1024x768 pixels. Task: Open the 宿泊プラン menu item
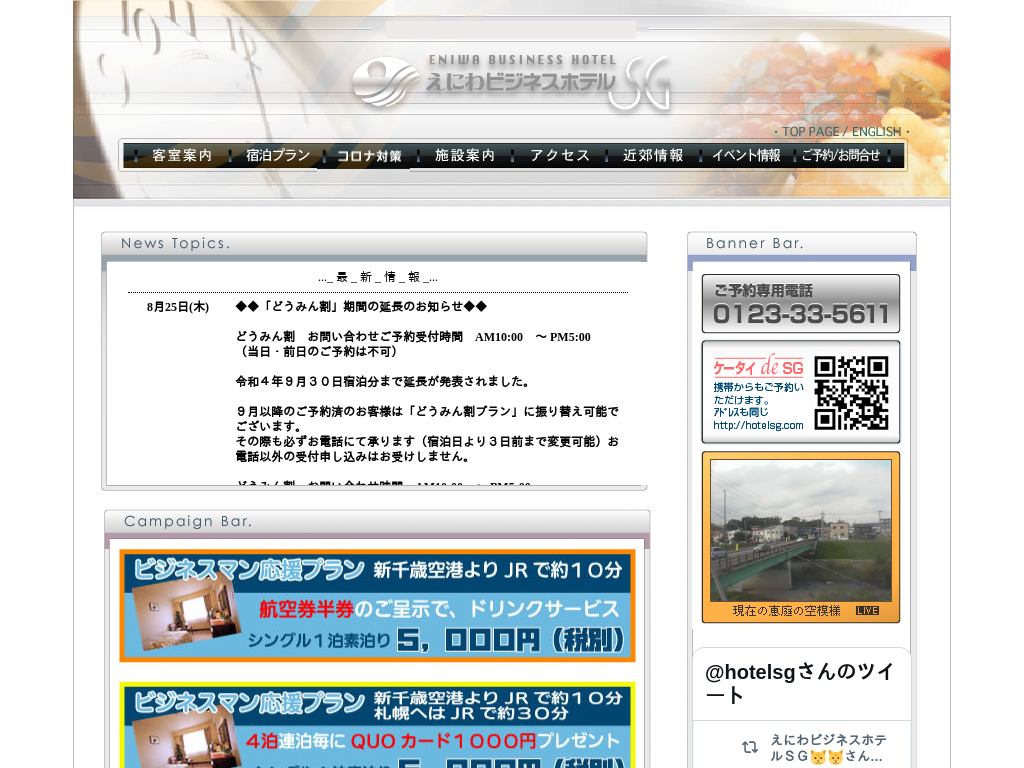[278, 155]
